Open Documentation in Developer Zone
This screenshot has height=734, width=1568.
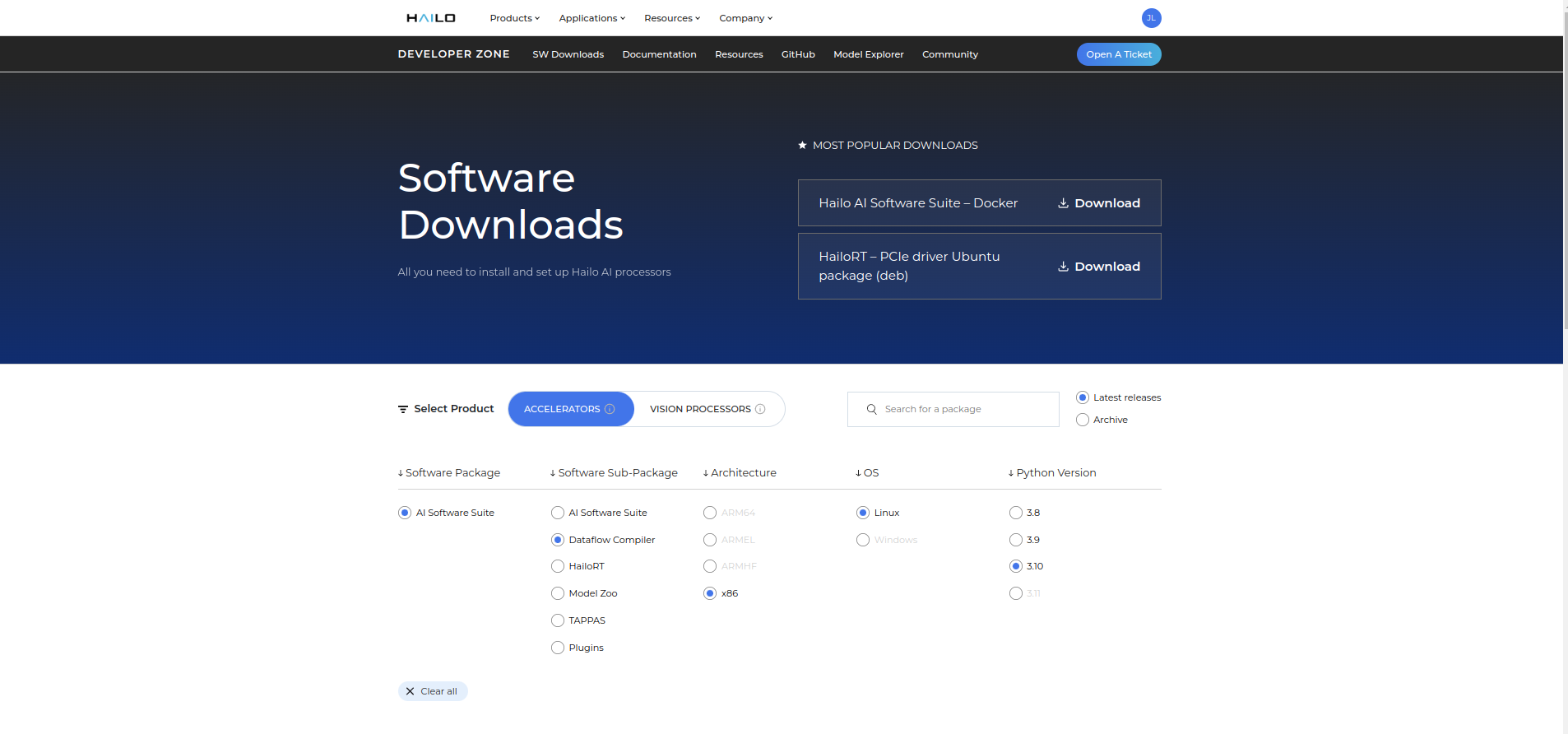pos(659,54)
